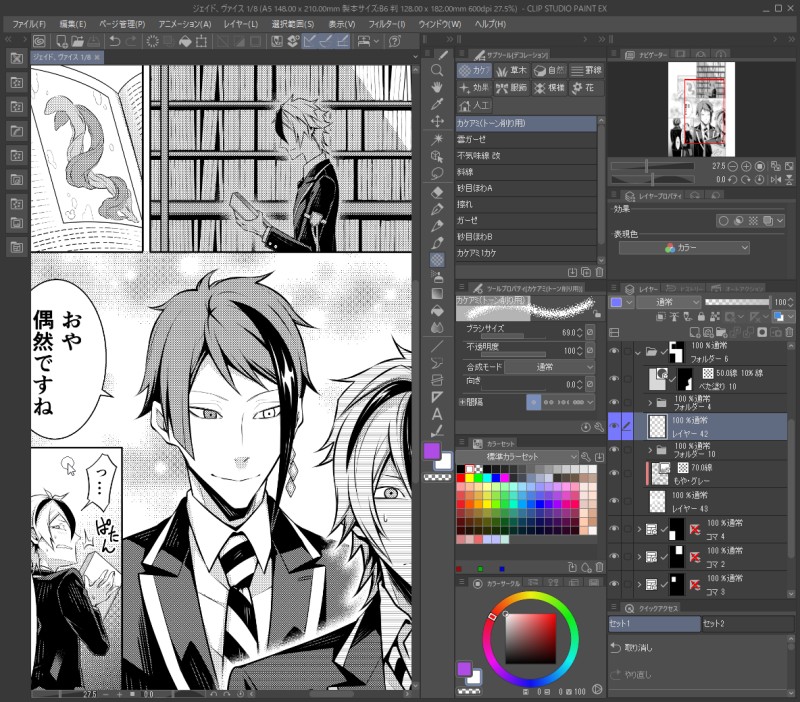Select the Eraser tool
Image resolution: width=800 pixels, height=702 pixels.
pos(437,192)
